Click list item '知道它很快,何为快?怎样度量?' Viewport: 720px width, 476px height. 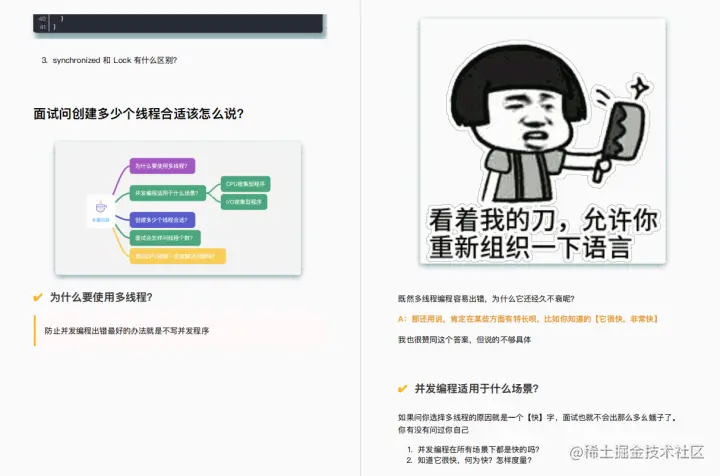click(x=474, y=460)
